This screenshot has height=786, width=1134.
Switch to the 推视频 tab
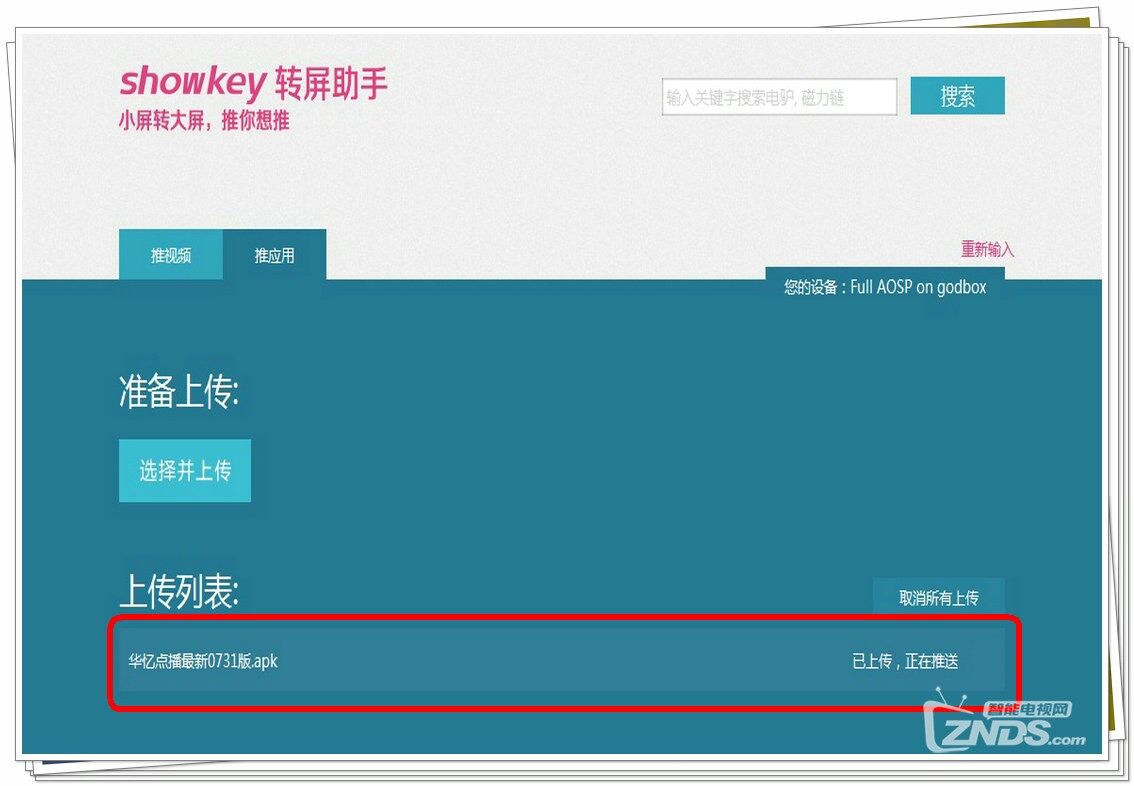(171, 255)
